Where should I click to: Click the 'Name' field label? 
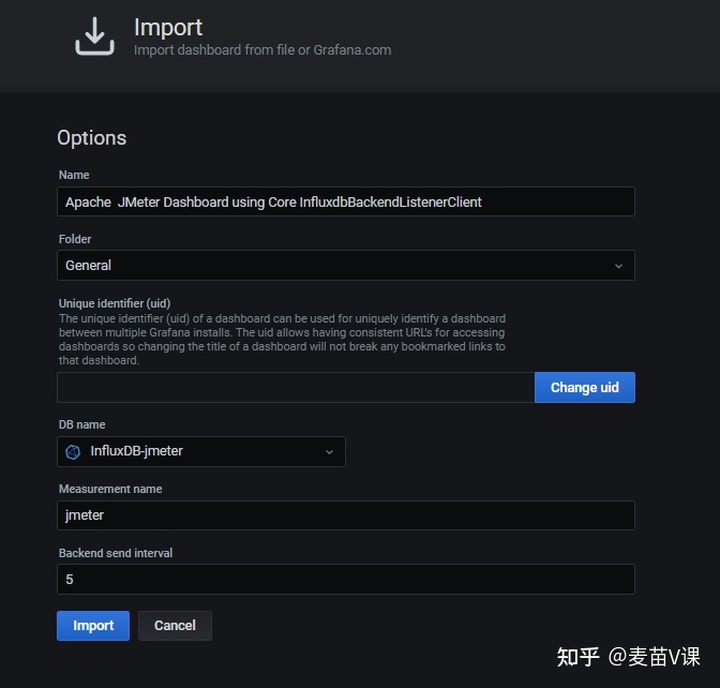click(74, 175)
